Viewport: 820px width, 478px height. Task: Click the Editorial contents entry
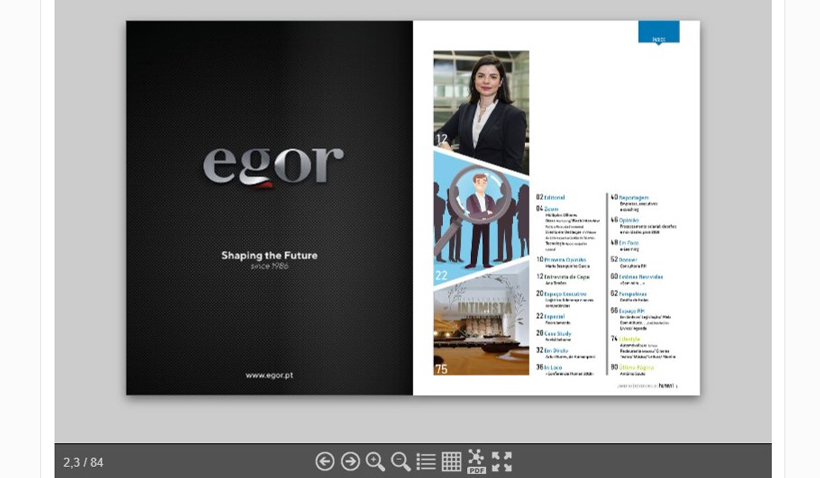(554, 197)
